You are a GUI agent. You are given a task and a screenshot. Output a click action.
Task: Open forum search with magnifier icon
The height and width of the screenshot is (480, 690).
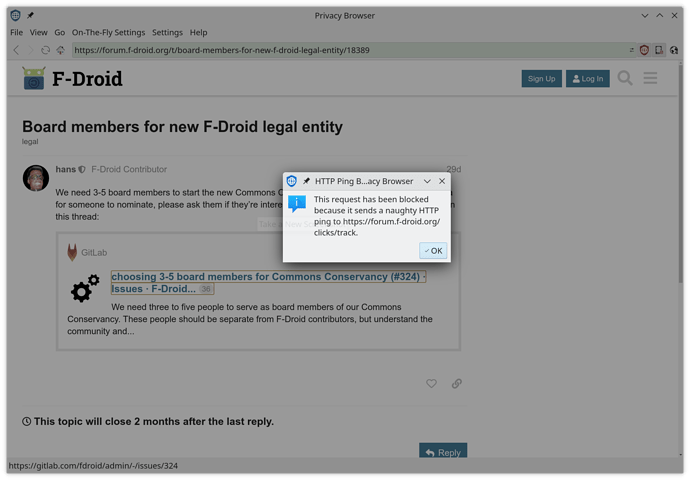[625, 78]
